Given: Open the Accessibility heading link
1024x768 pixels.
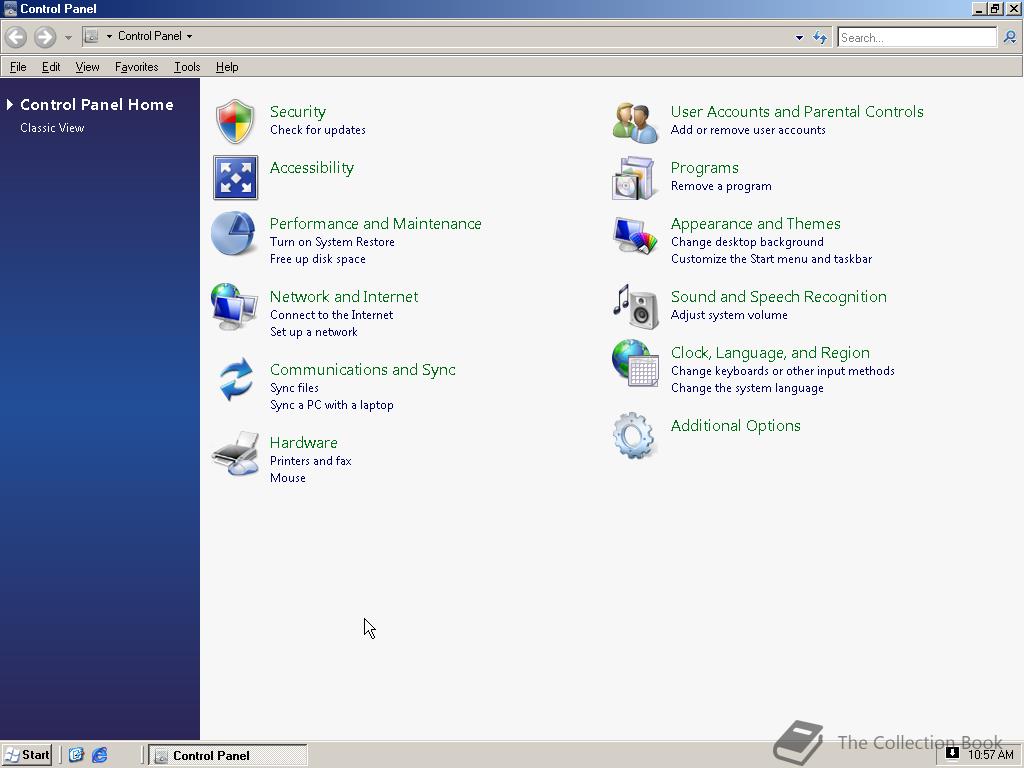Looking at the screenshot, I should 312,168.
